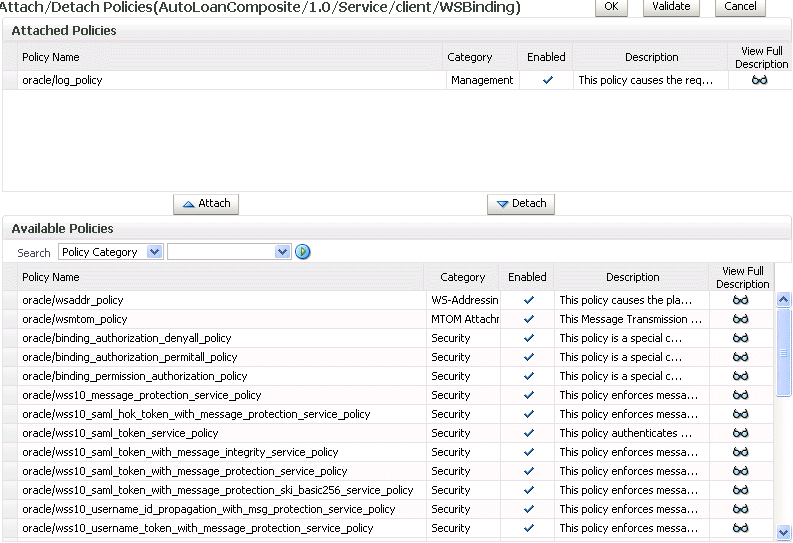Open the Policy Category search dropdown
The width and height of the screenshot is (793, 543).
(x=110, y=252)
